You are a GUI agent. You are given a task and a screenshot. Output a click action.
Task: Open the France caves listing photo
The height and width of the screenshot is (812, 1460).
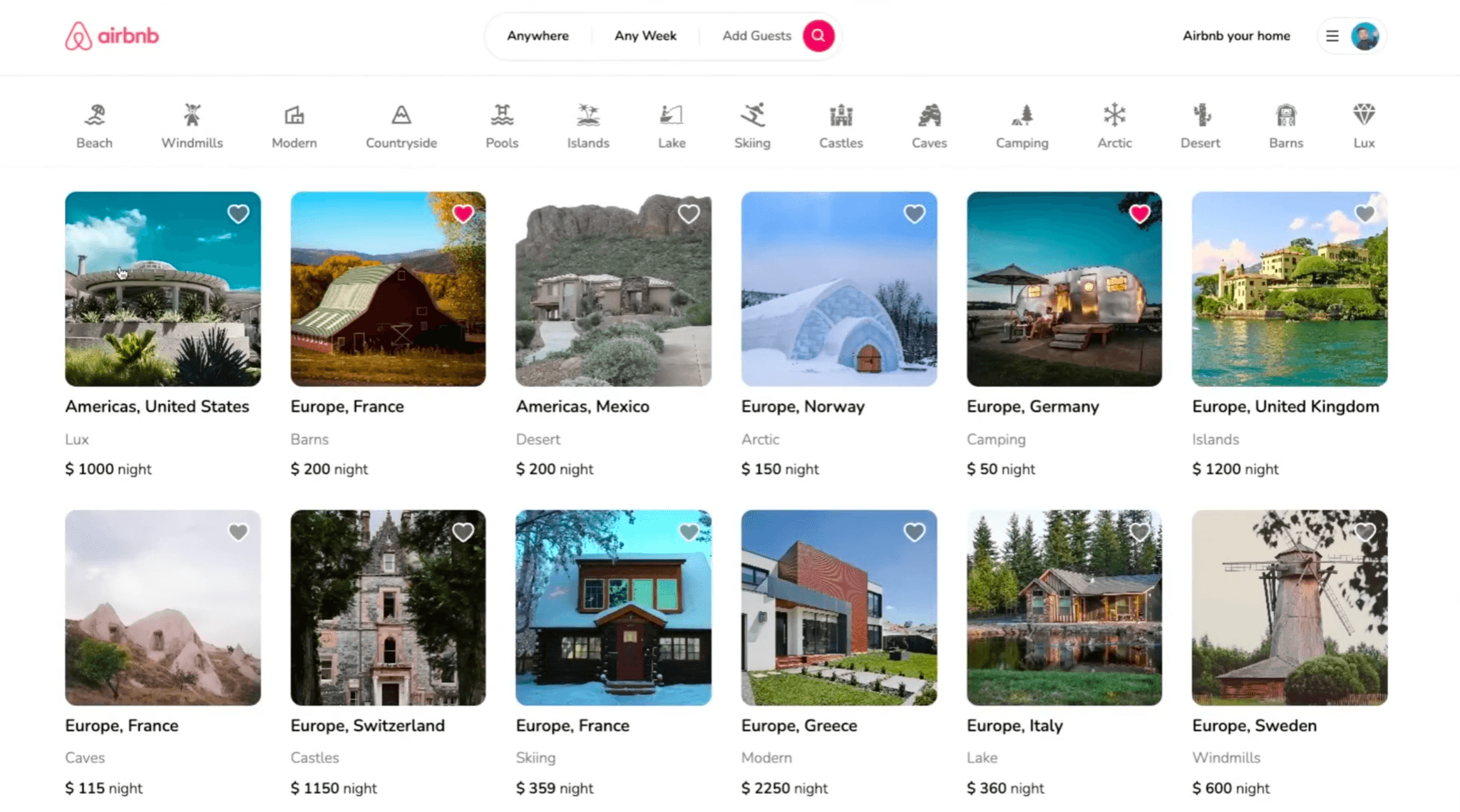pyautogui.click(x=163, y=607)
